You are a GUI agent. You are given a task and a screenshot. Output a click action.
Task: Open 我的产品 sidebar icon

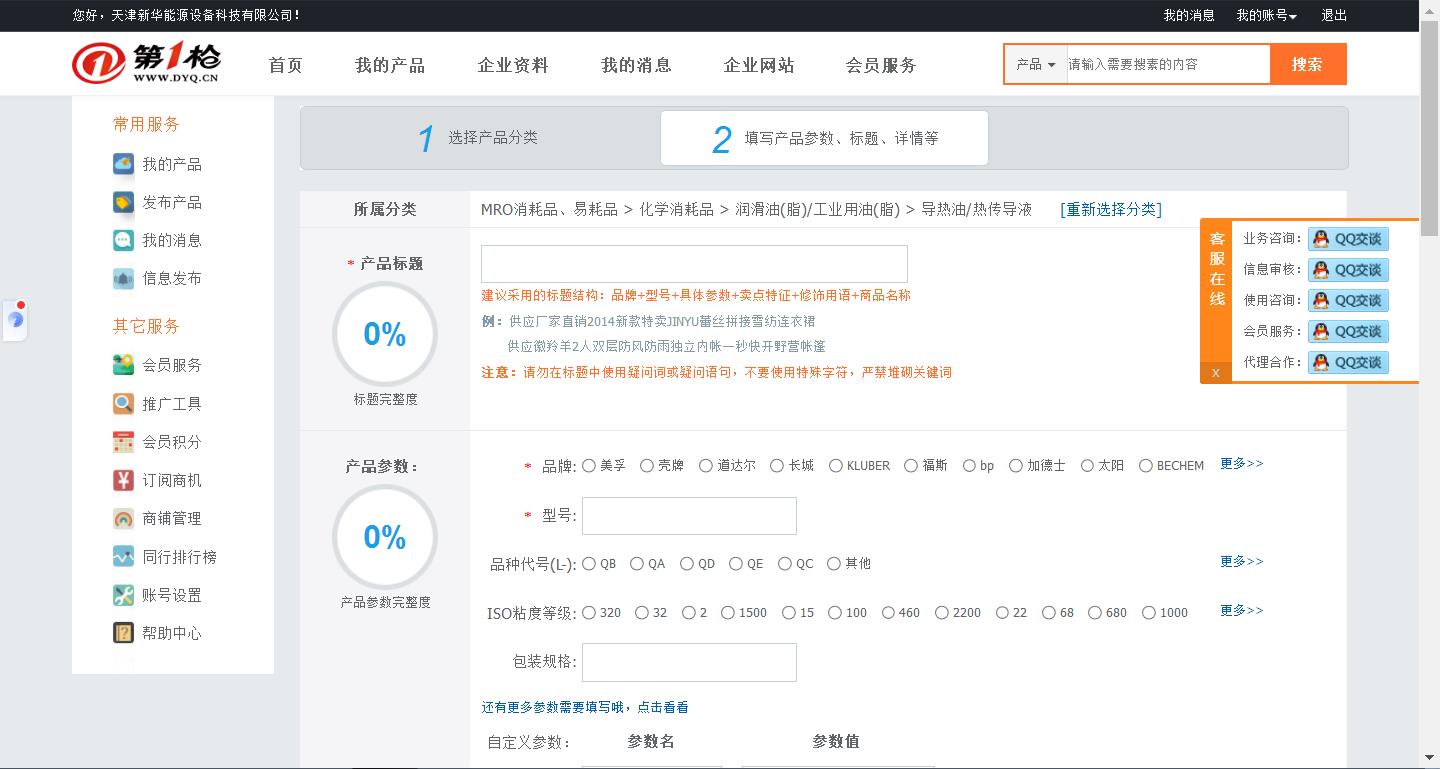[123, 164]
